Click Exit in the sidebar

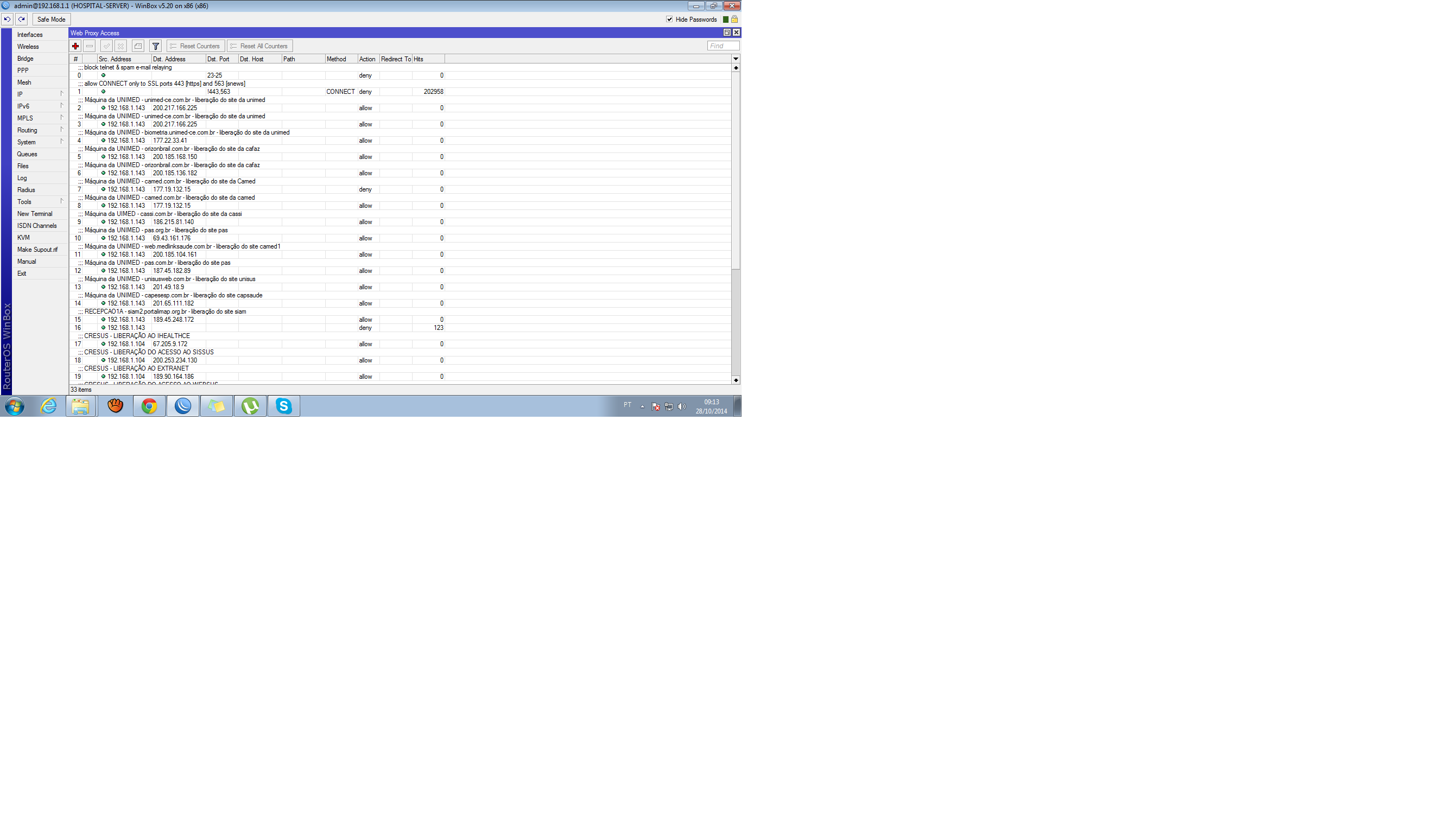pyautogui.click(x=40, y=273)
